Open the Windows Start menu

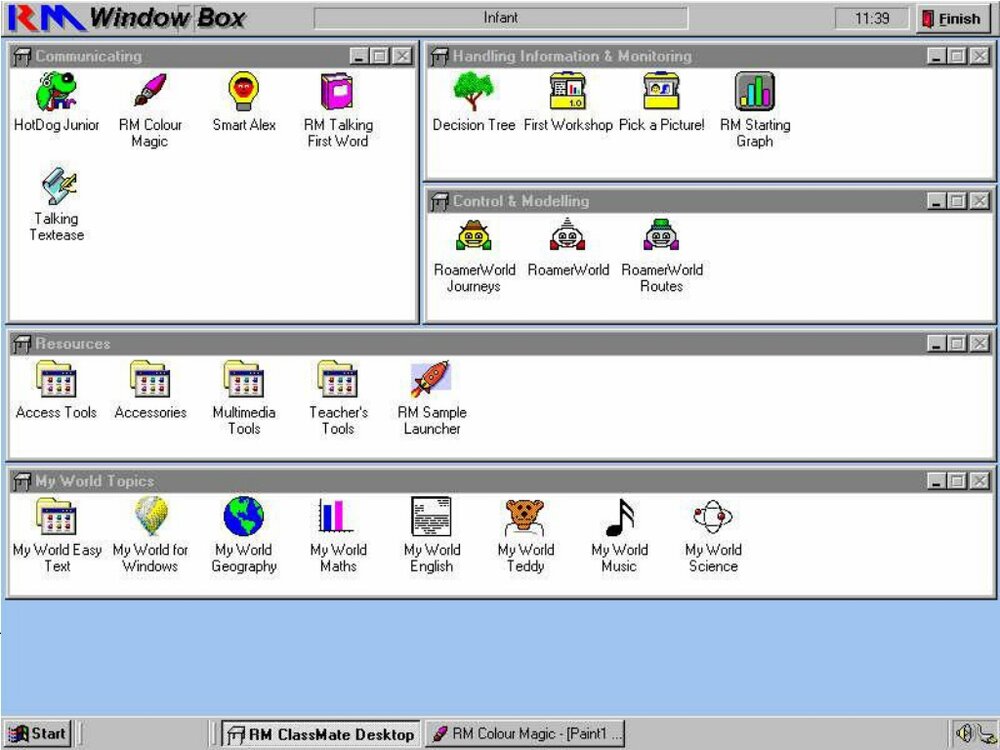[x=37, y=733]
